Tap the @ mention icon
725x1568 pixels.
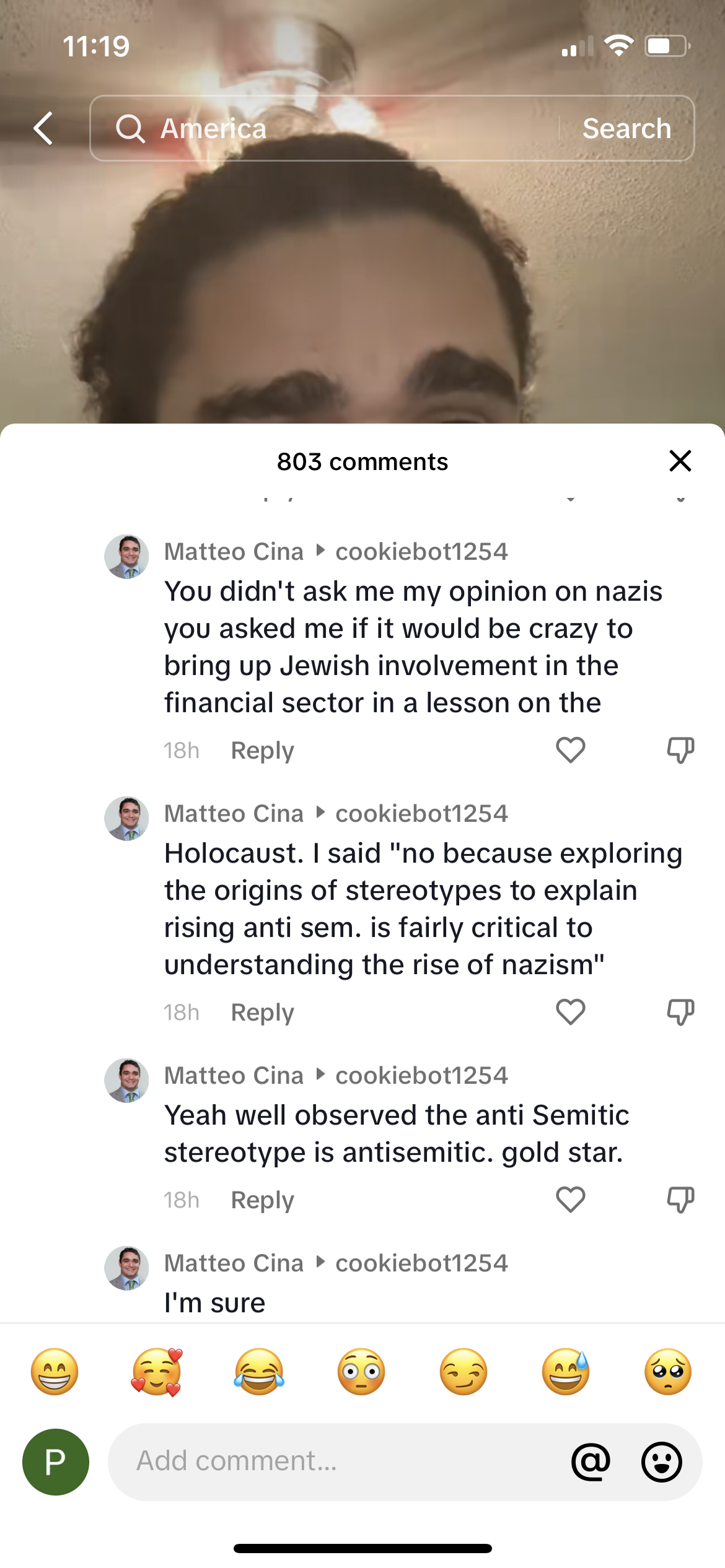pyautogui.click(x=591, y=1461)
